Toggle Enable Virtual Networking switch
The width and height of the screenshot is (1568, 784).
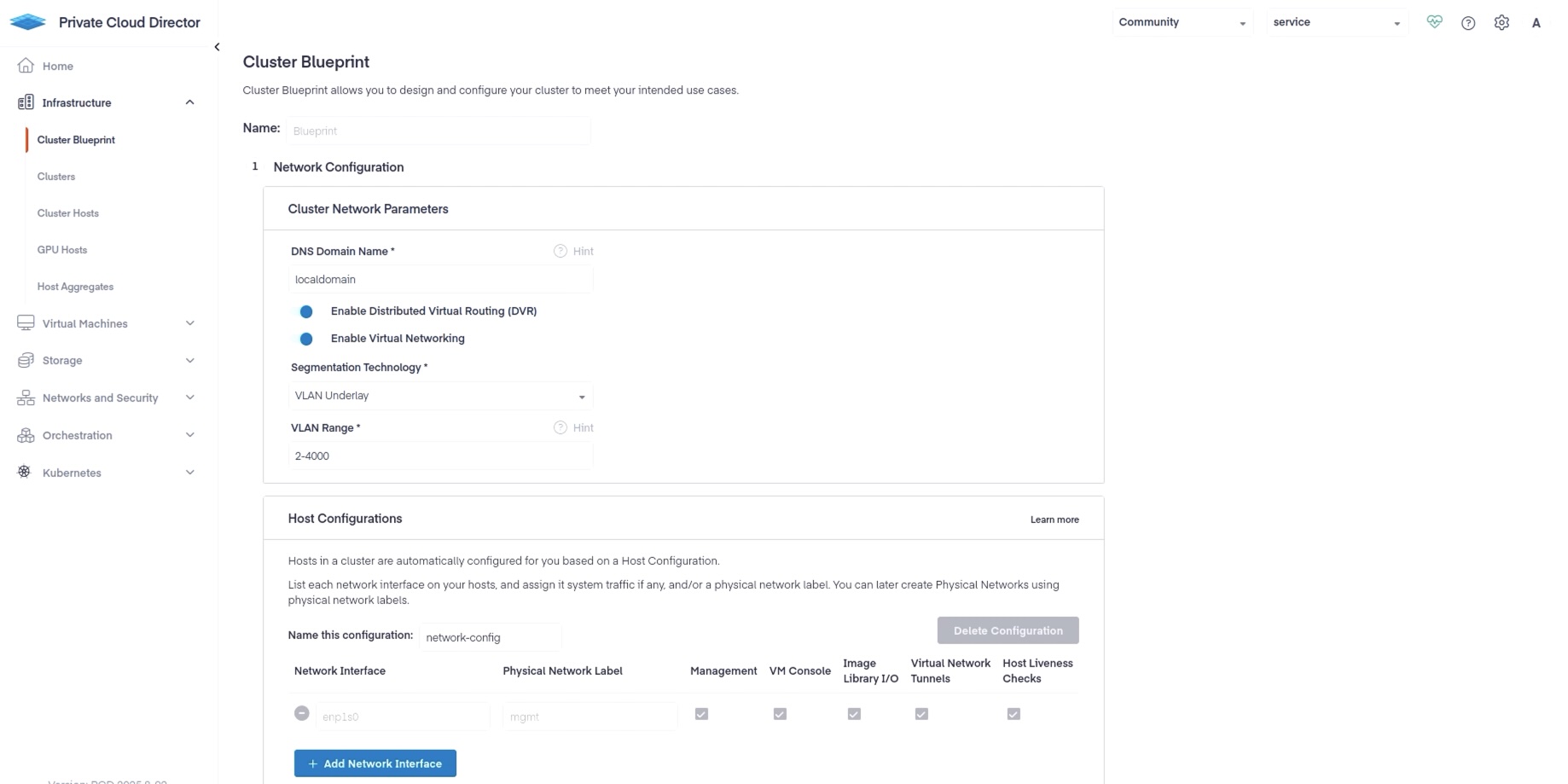coord(305,339)
